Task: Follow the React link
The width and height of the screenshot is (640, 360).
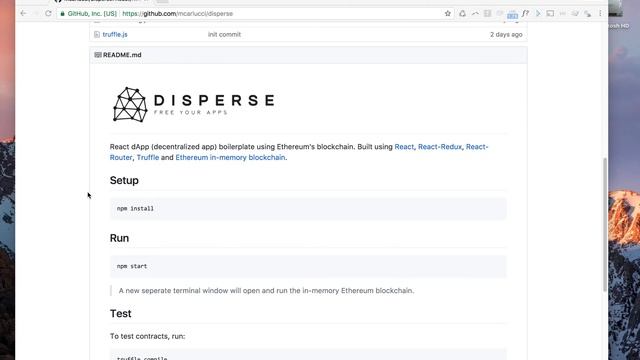Action: (404, 147)
